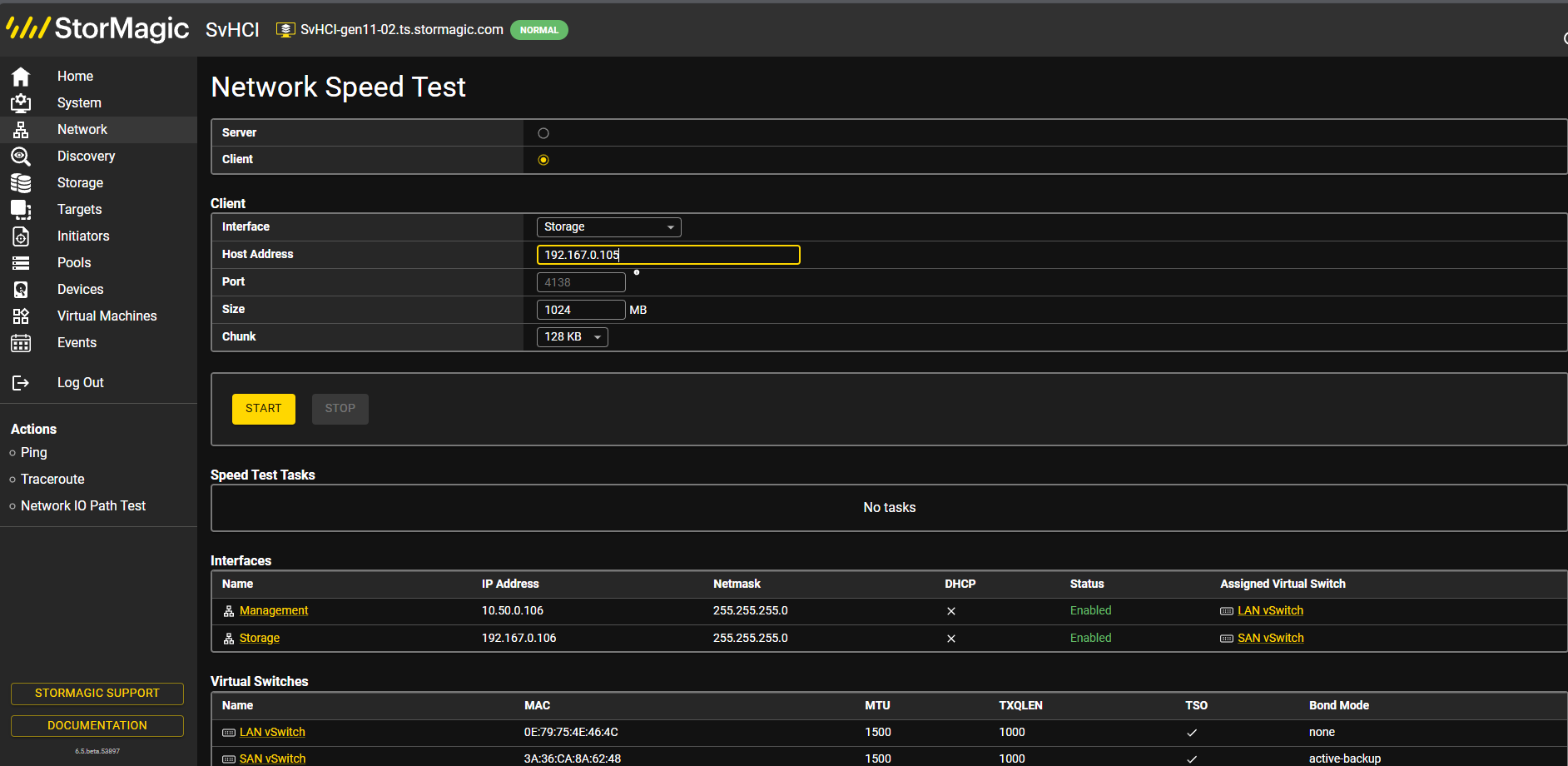Click the Pools stacked-bars icon

tap(21, 263)
